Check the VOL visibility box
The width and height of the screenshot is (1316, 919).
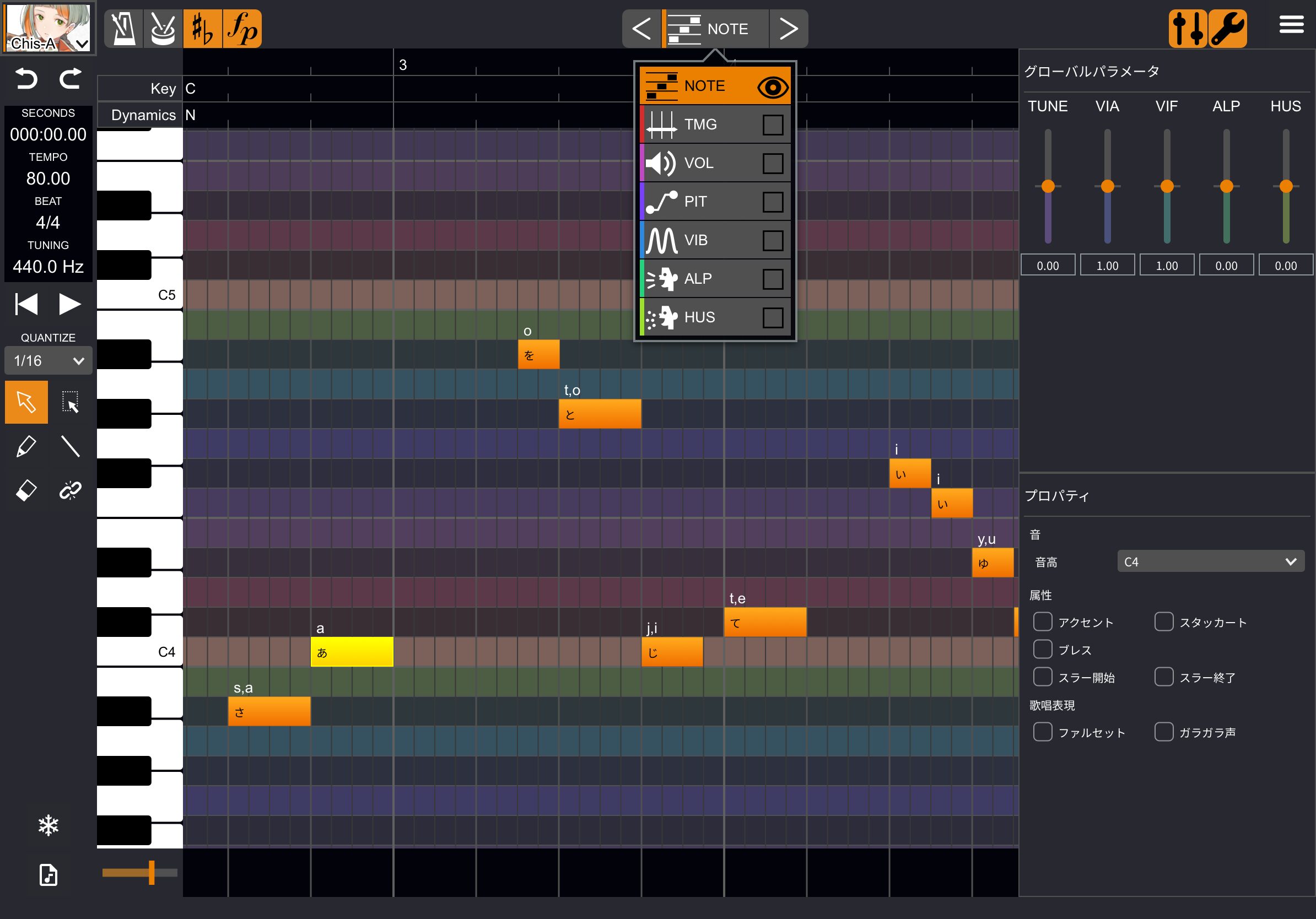[x=773, y=163]
